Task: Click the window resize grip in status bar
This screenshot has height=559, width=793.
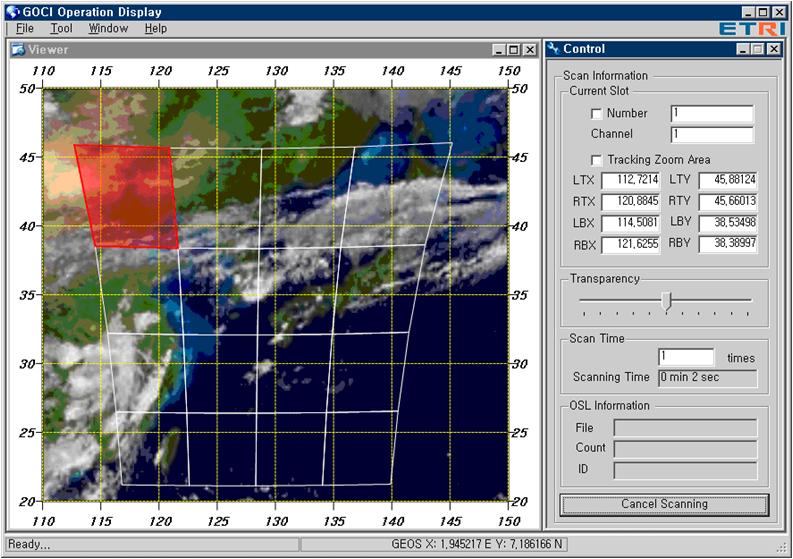Action: [782, 546]
